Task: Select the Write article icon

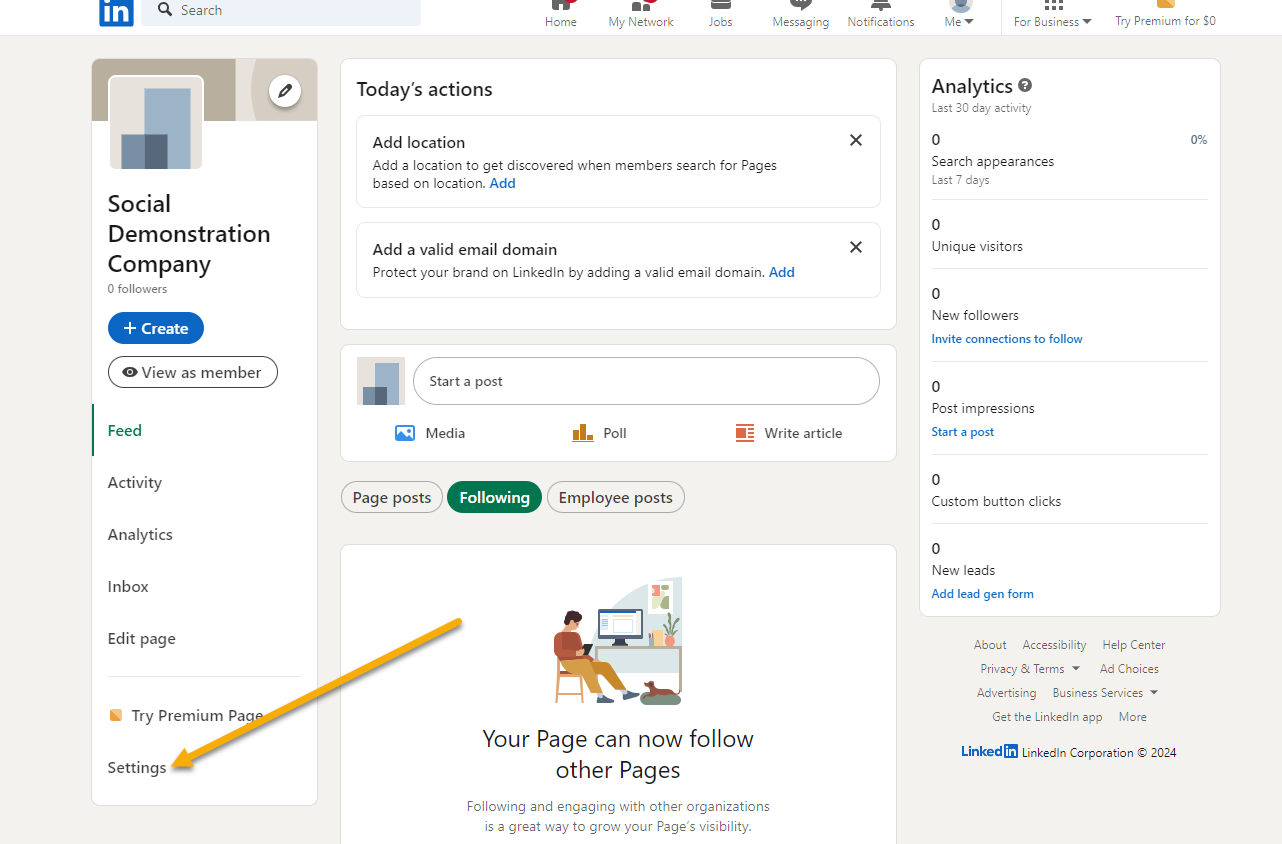Action: [744, 432]
